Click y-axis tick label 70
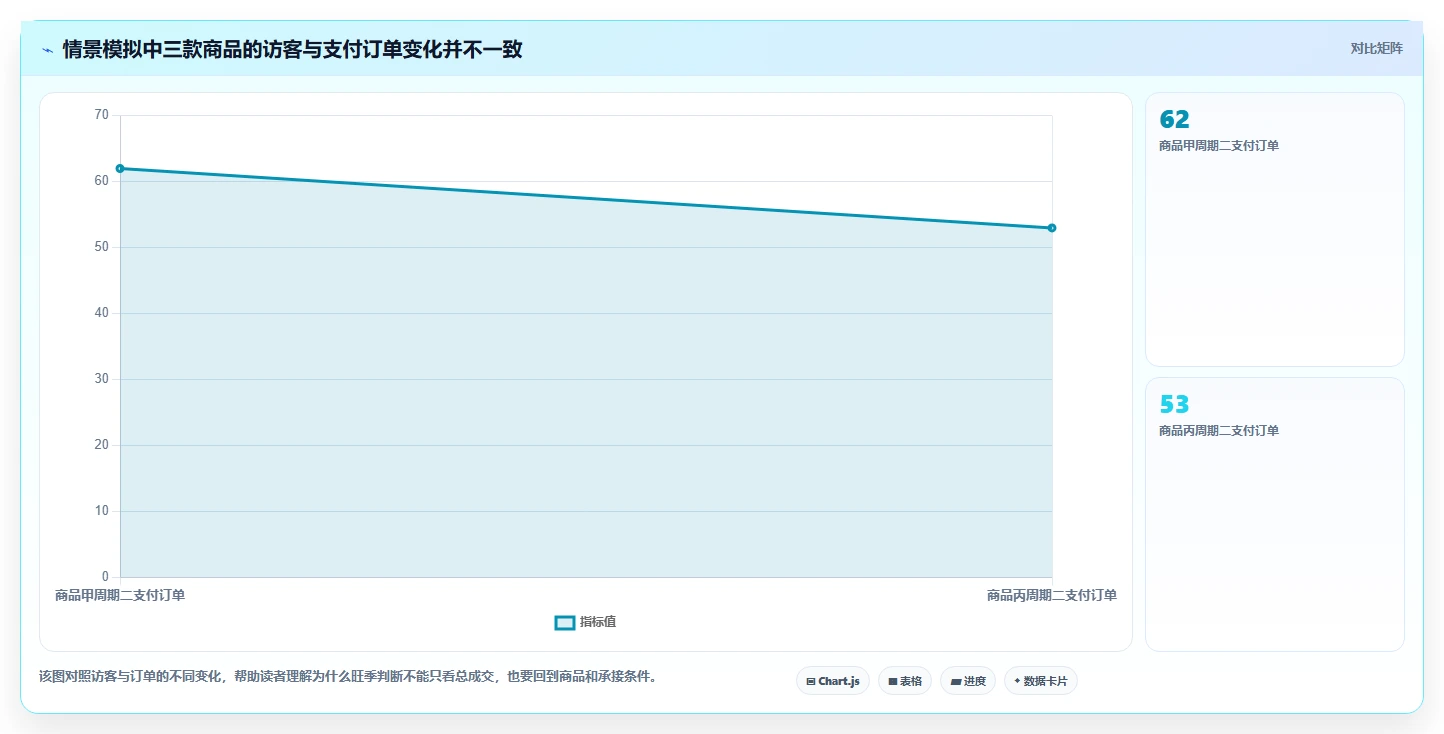 click(101, 115)
